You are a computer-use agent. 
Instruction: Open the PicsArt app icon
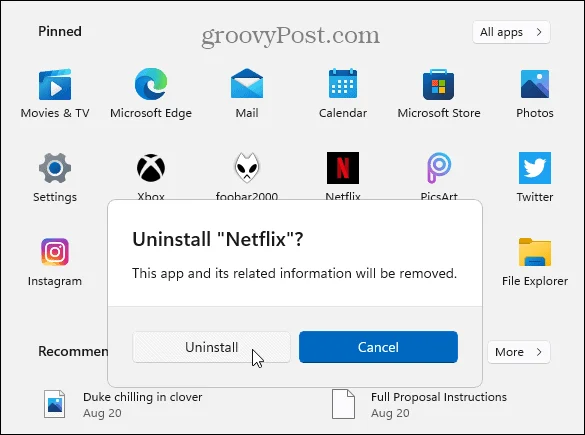click(x=439, y=168)
